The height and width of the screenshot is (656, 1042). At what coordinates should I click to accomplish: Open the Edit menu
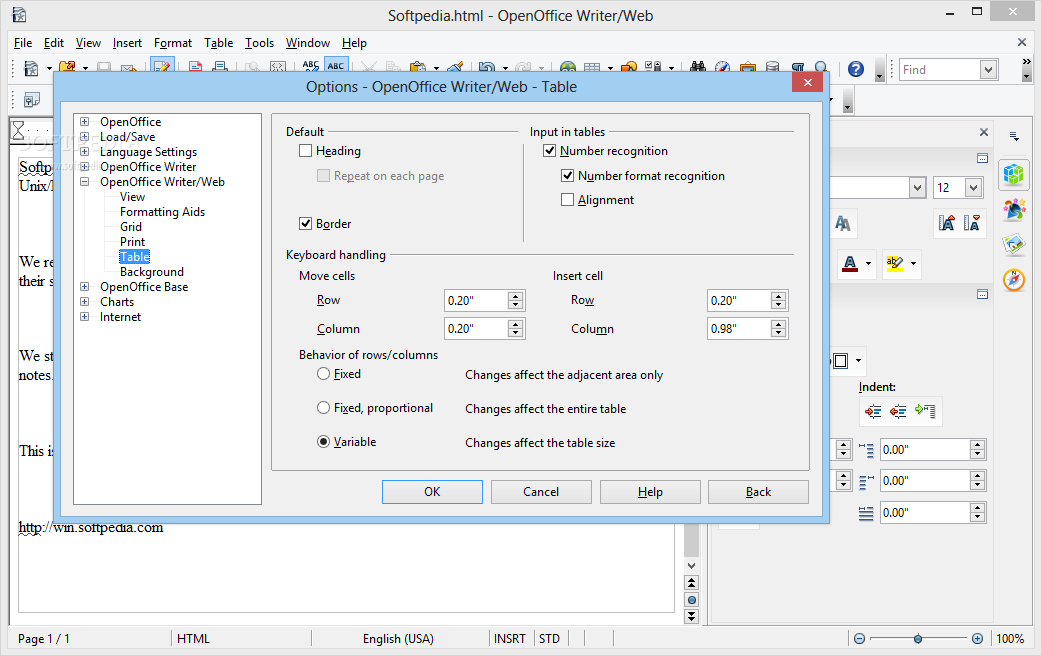click(54, 43)
